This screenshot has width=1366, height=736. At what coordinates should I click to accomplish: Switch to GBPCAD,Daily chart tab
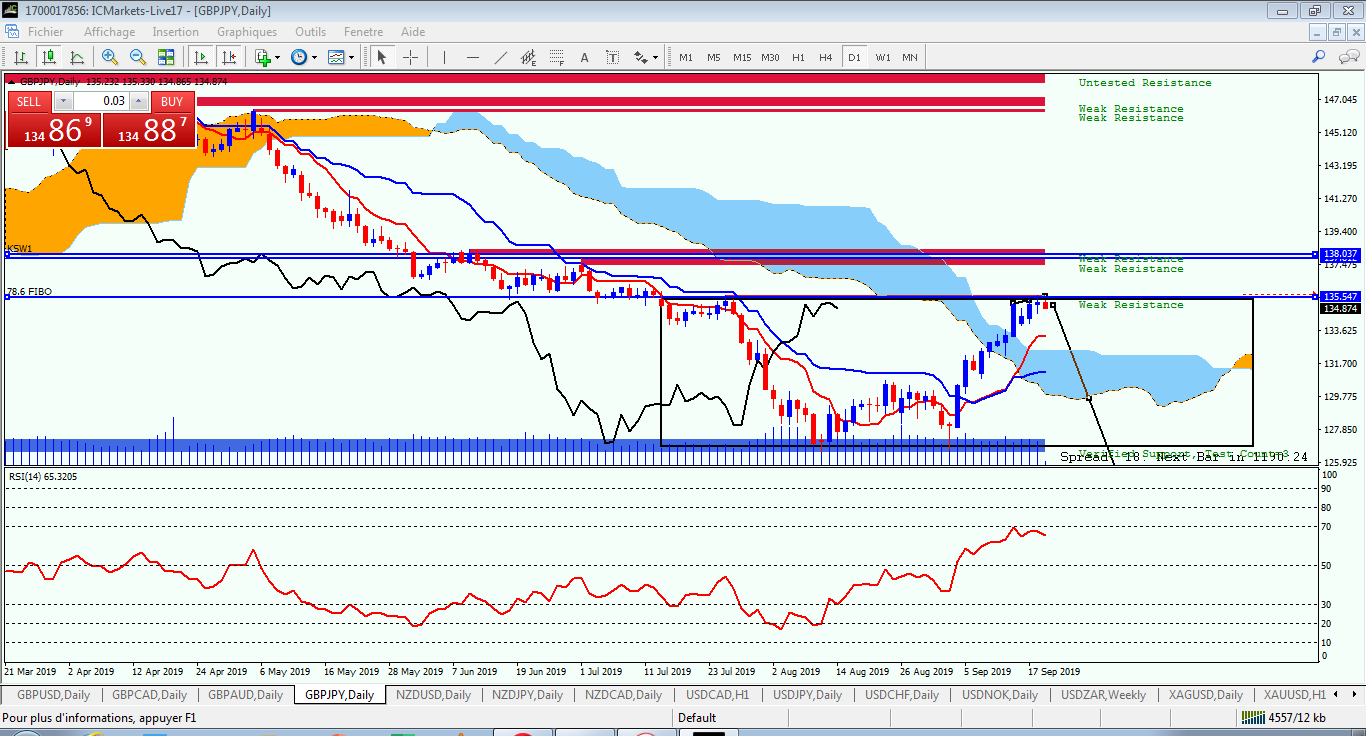150,695
